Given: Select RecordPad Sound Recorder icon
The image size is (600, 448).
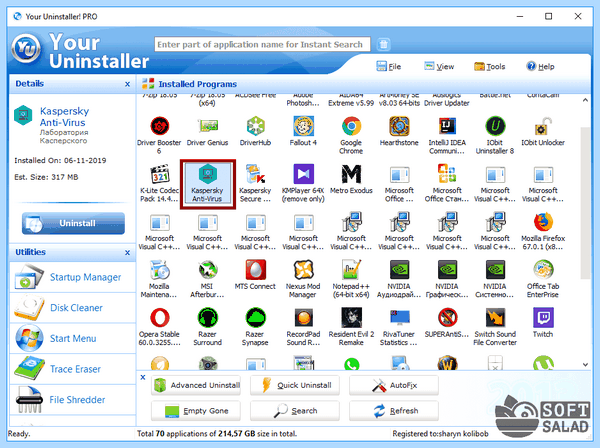Looking at the screenshot, I should pos(303,318).
